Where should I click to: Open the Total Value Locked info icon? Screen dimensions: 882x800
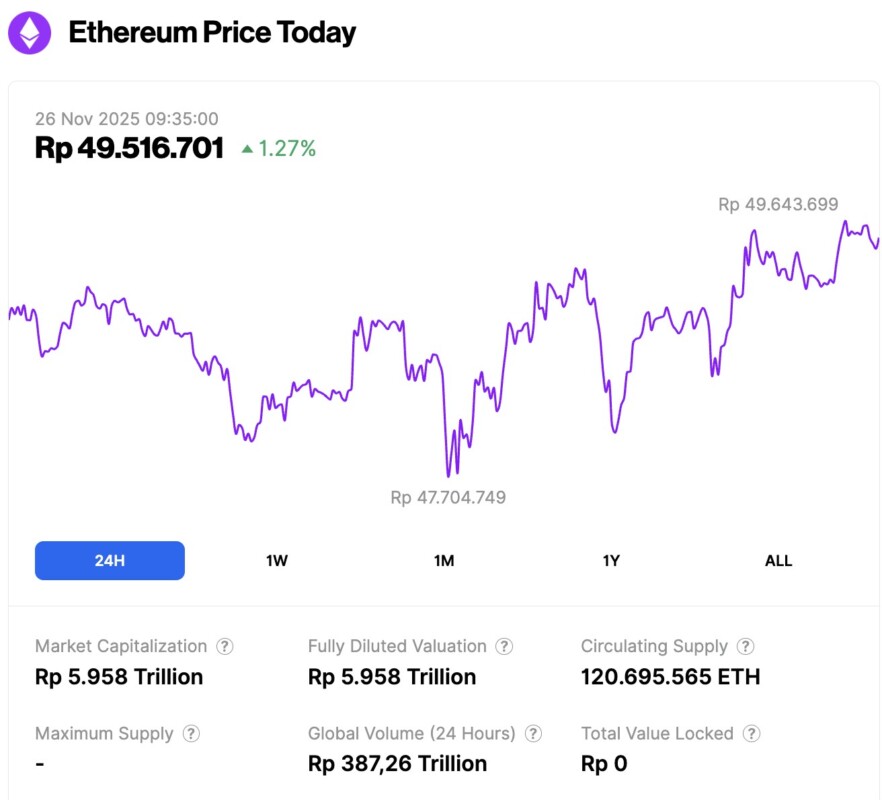752,734
